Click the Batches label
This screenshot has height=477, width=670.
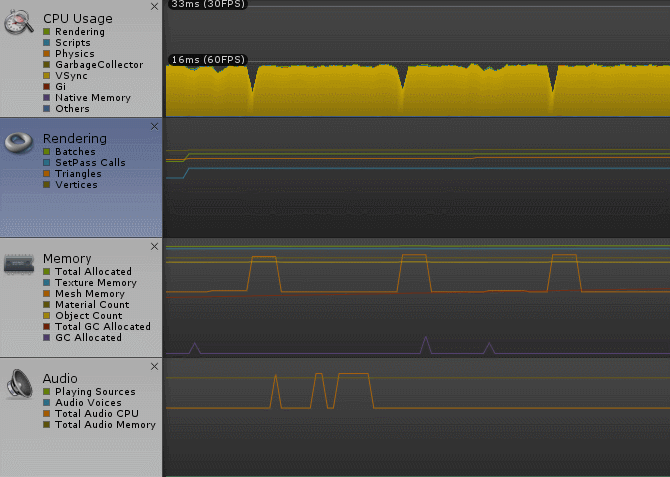(75, 152)
